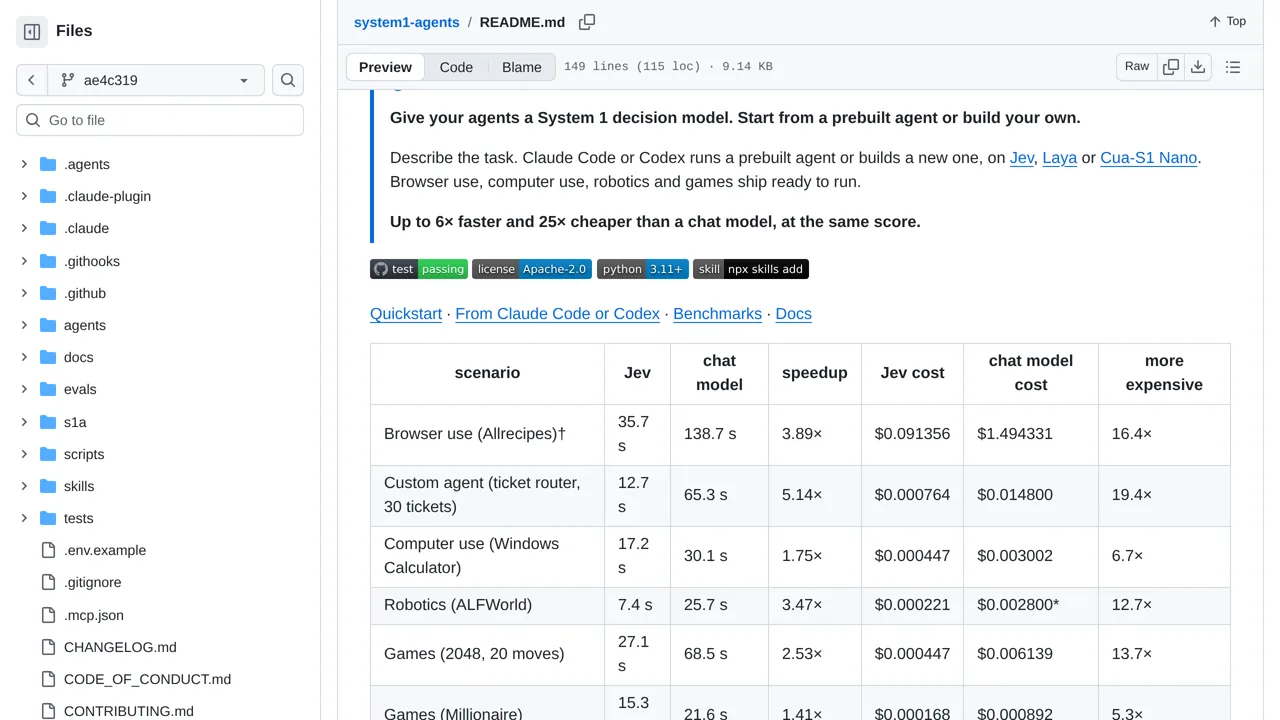Click the 19.4× more expensive cell
Screen dimensions: 1280x720
pyautogui.click(x=1164, y=495)
